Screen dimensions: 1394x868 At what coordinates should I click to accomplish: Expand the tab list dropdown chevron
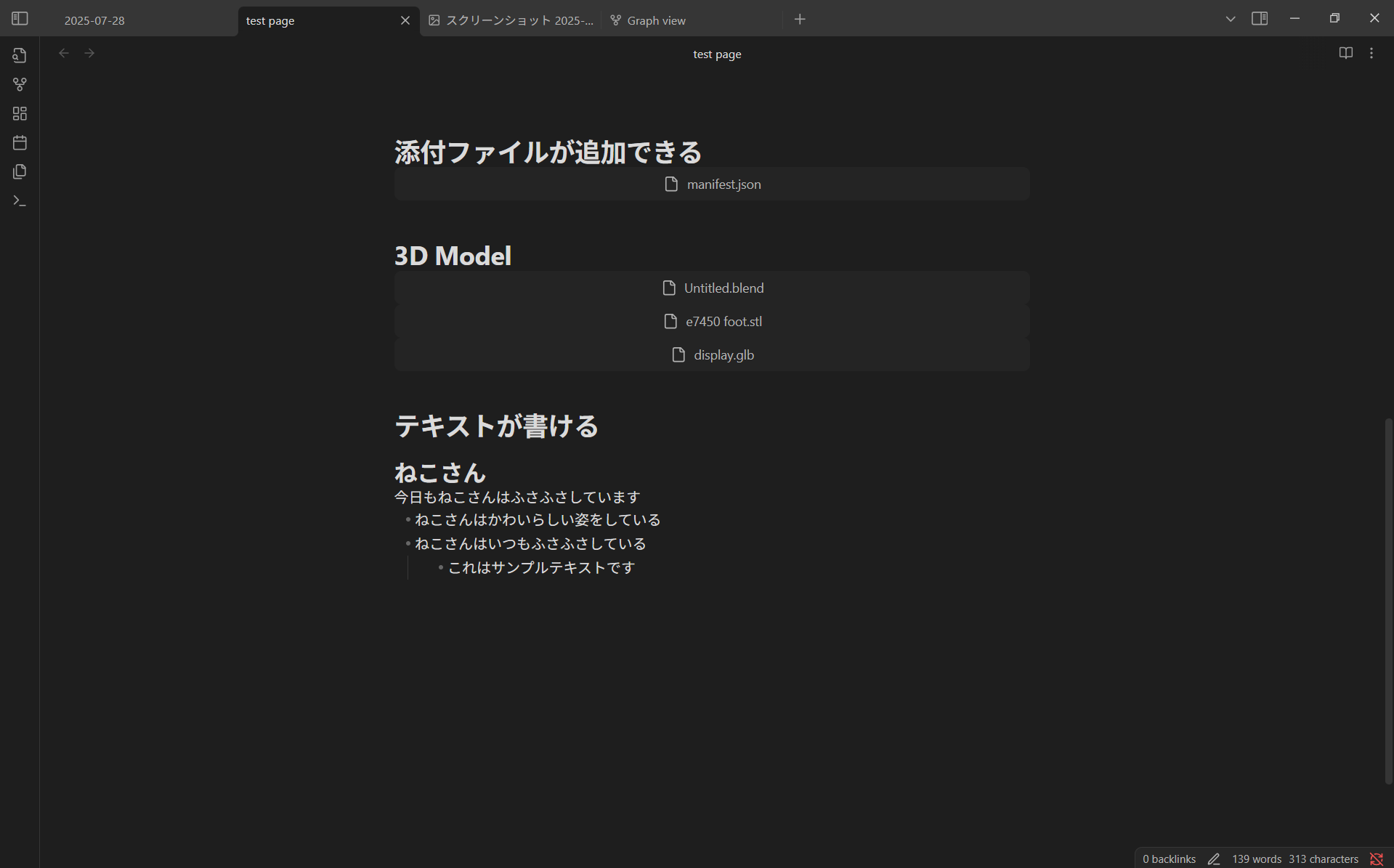pos(1230,19)
